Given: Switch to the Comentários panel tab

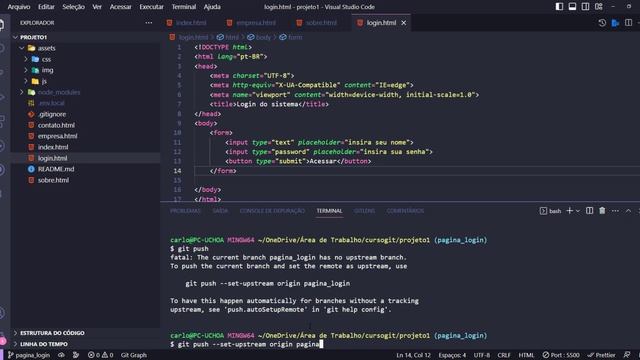Looking at the screenshot, I should coord(405,211).
